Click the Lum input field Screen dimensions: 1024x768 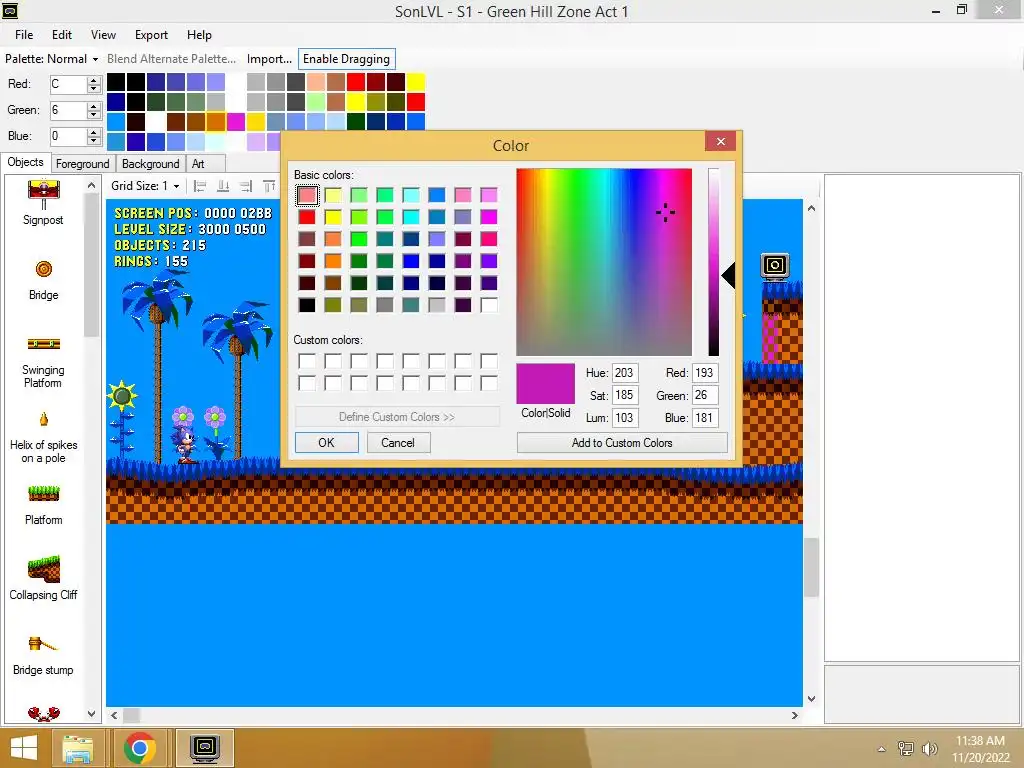click(625, 418)
